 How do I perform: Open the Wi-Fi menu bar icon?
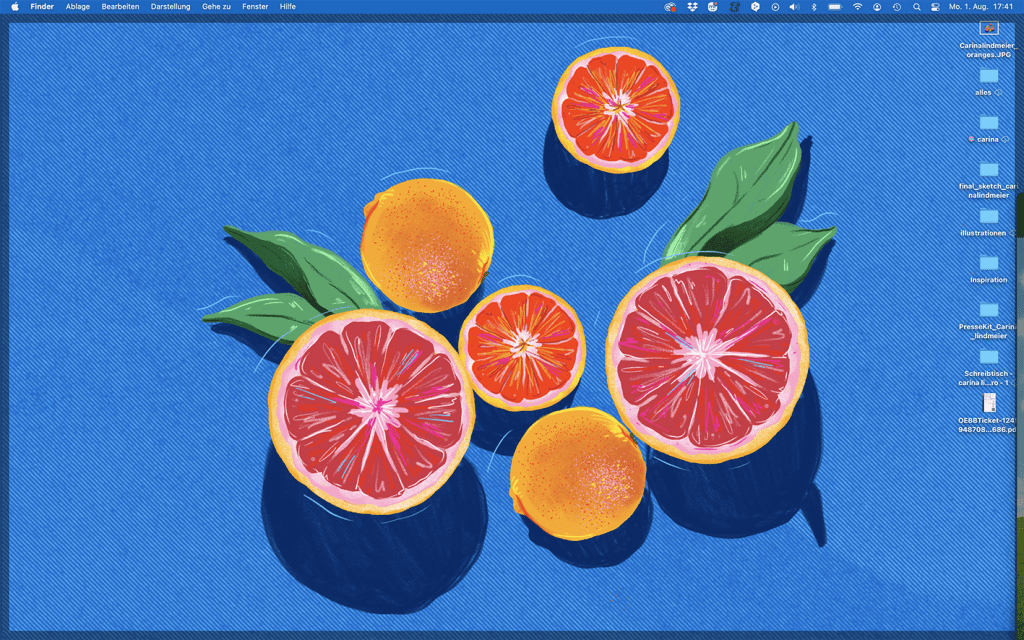point(857,6)
